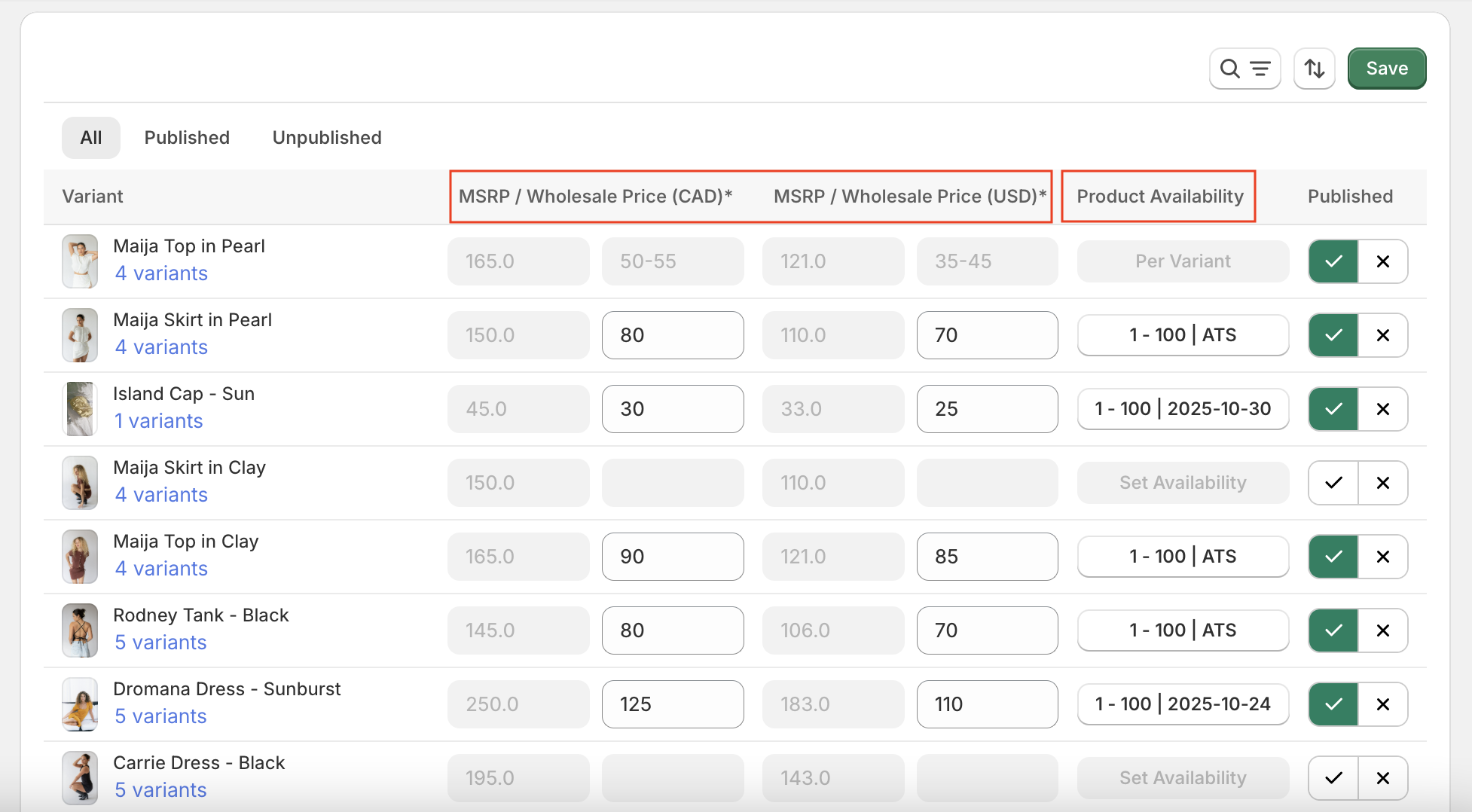The image size is (1472, 812).
Task: Edit USD wholesale price 70 for Maija Skirt in Pearl
Action: pos(987,335)
